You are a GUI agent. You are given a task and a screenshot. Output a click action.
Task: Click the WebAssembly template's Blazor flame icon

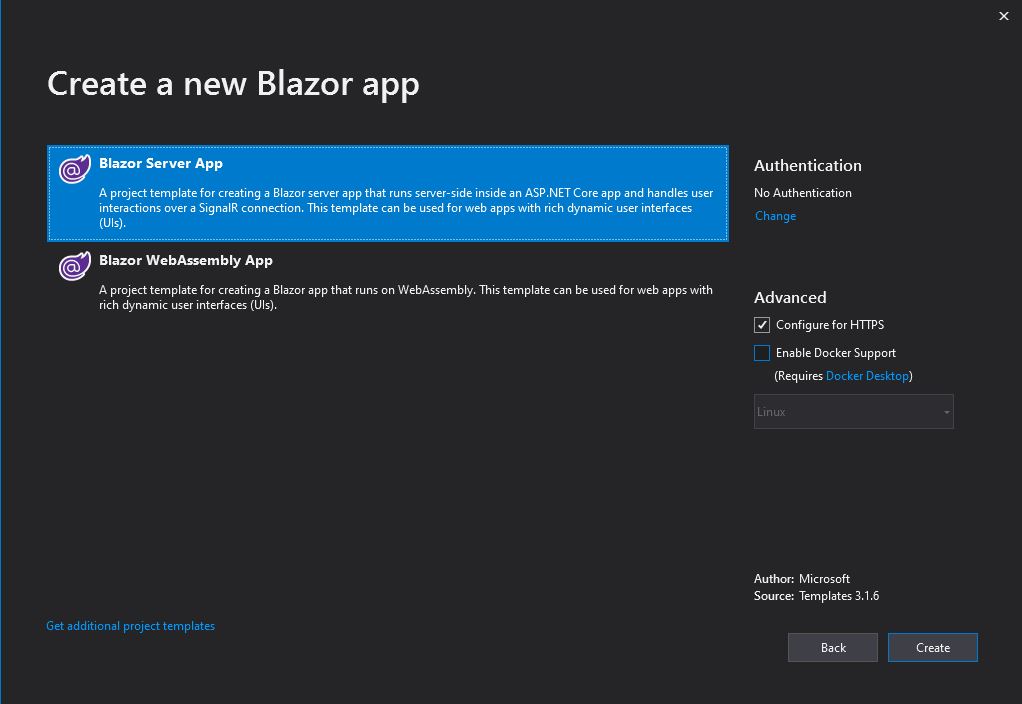pos(74,267)
